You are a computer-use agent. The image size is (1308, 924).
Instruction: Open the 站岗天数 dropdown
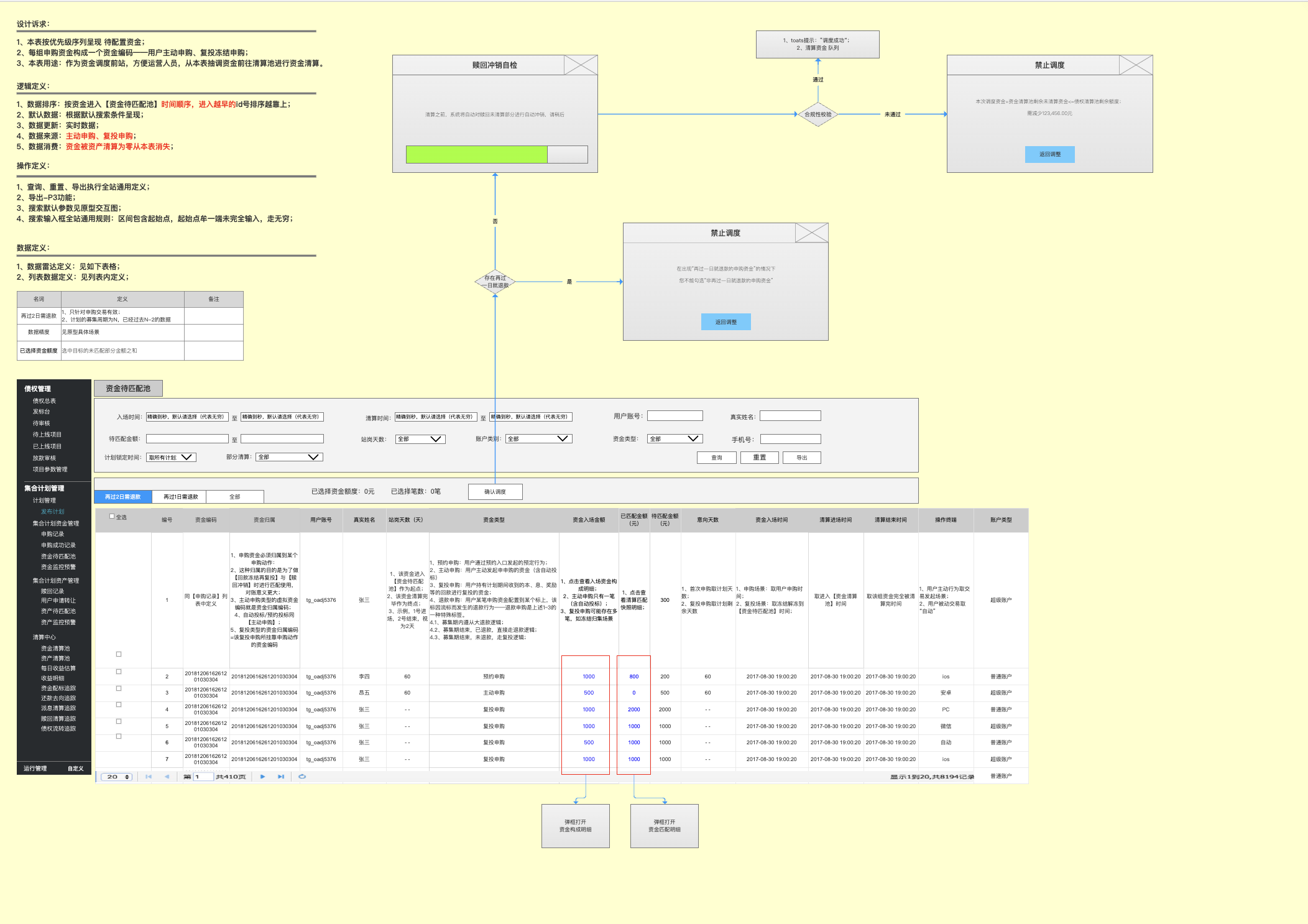420,439
